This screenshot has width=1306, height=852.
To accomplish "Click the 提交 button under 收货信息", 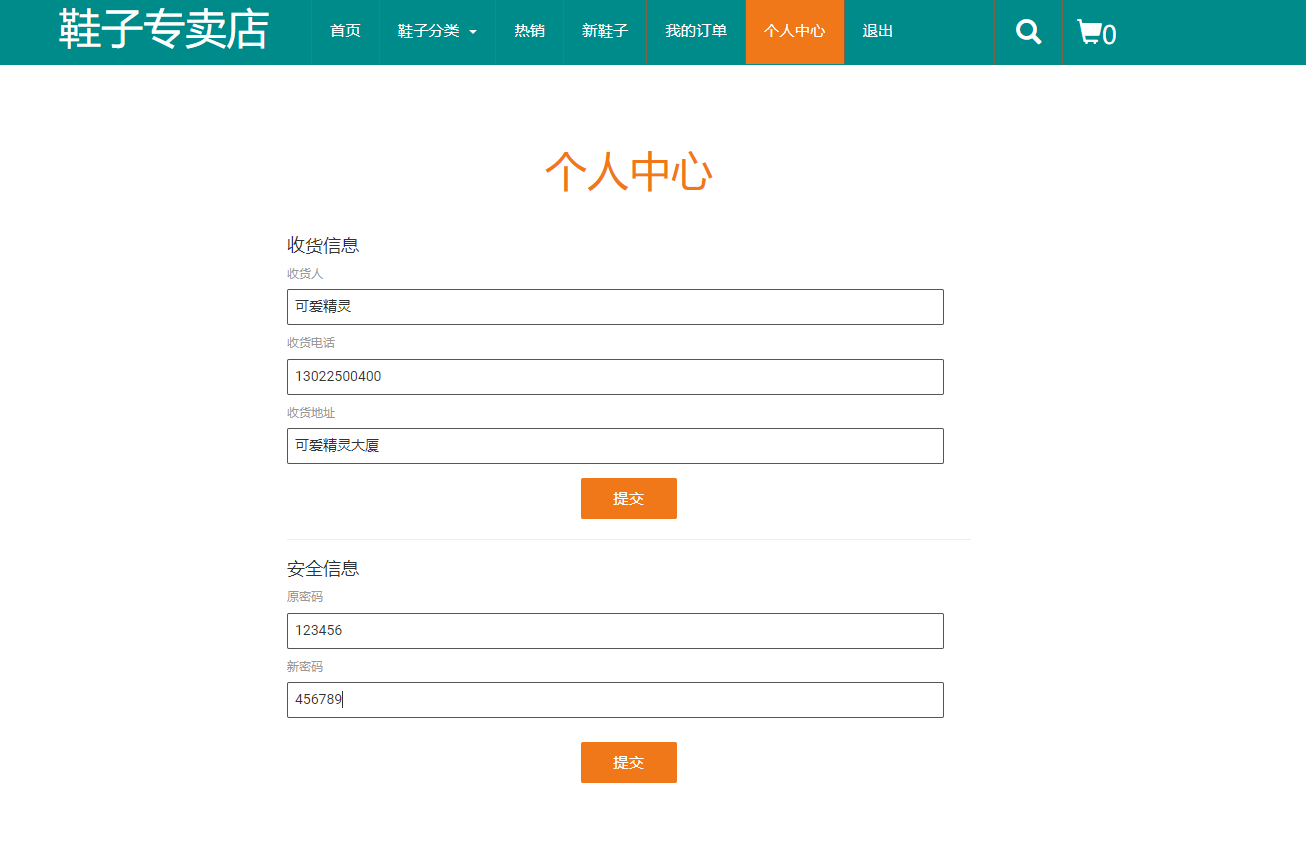I will click(628, 498).
